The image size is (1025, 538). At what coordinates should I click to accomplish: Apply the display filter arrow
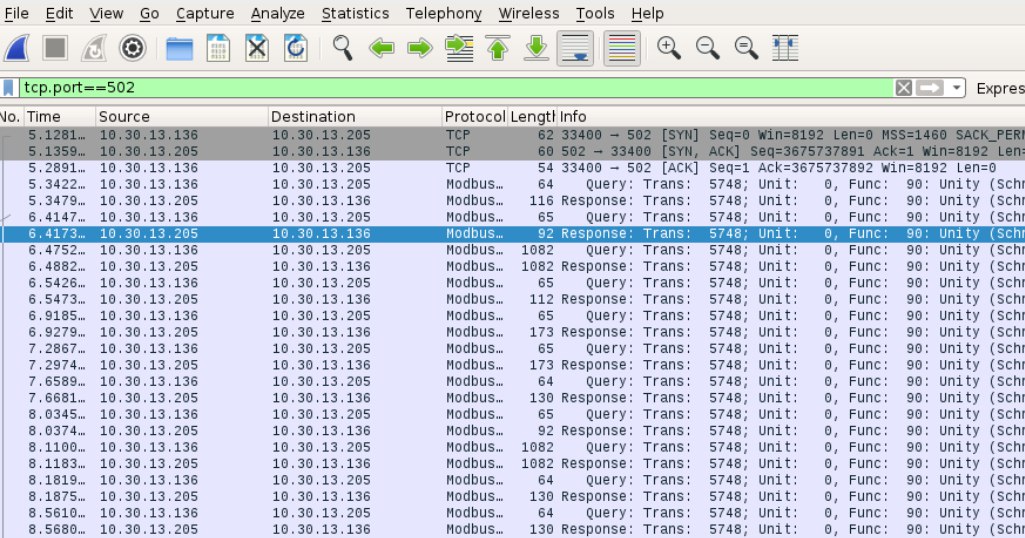click(x=930, y=88)
